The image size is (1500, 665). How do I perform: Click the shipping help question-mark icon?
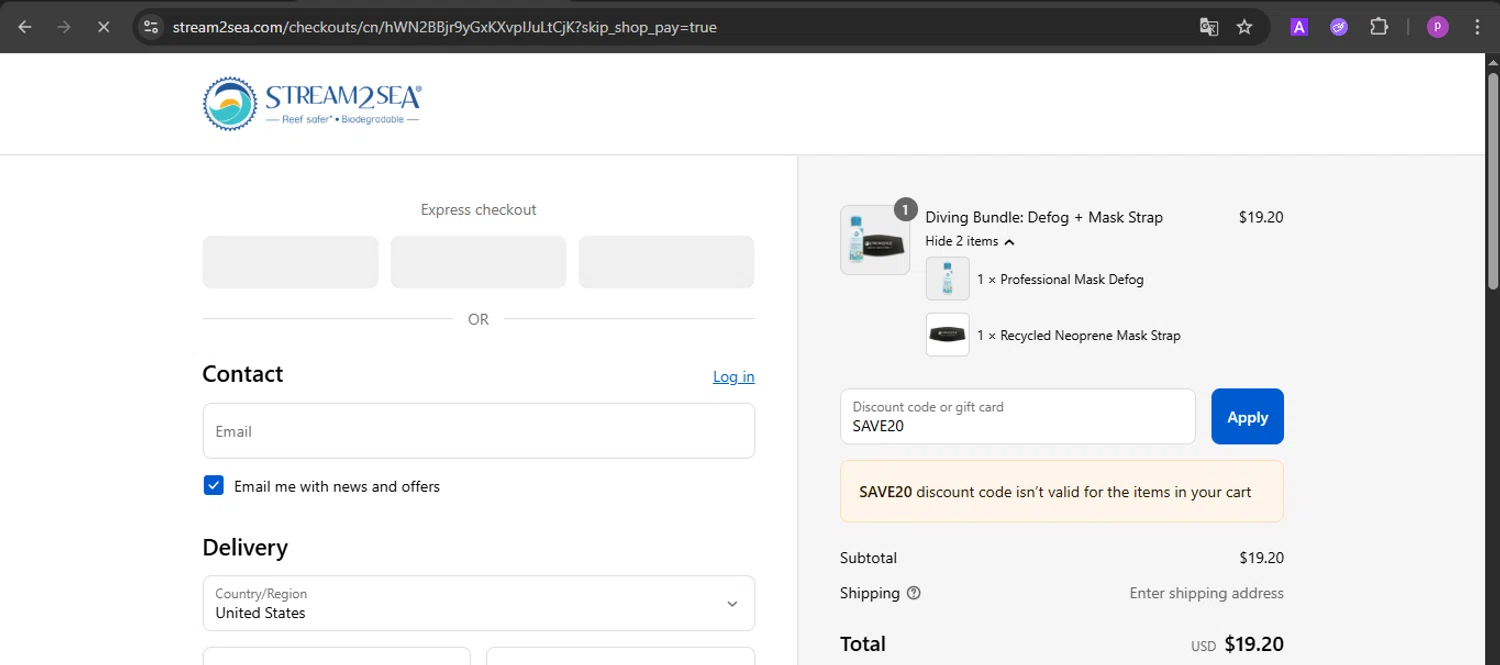click(x=913, y=593)
